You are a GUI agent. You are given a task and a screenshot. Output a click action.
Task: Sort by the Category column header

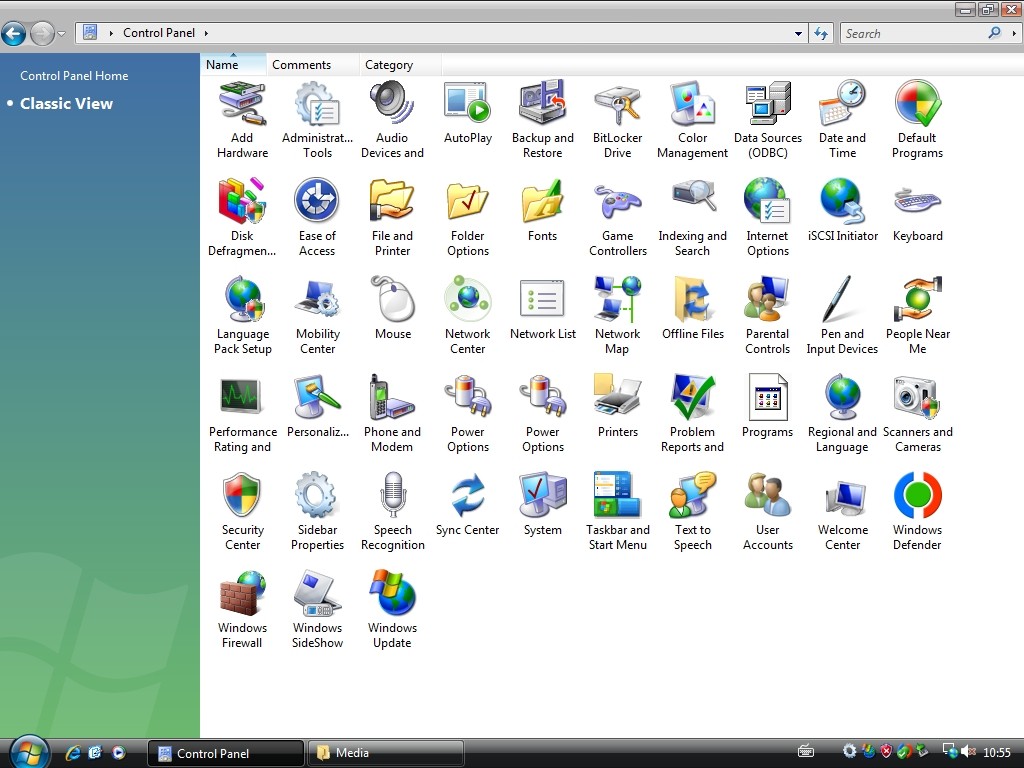click(x=400, y=65)
